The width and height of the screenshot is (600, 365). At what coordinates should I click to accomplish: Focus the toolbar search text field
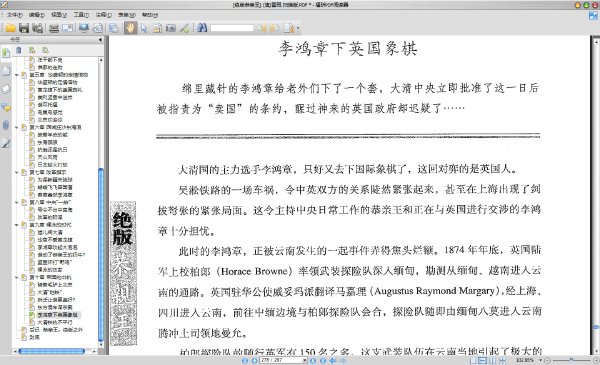[232, 28]
